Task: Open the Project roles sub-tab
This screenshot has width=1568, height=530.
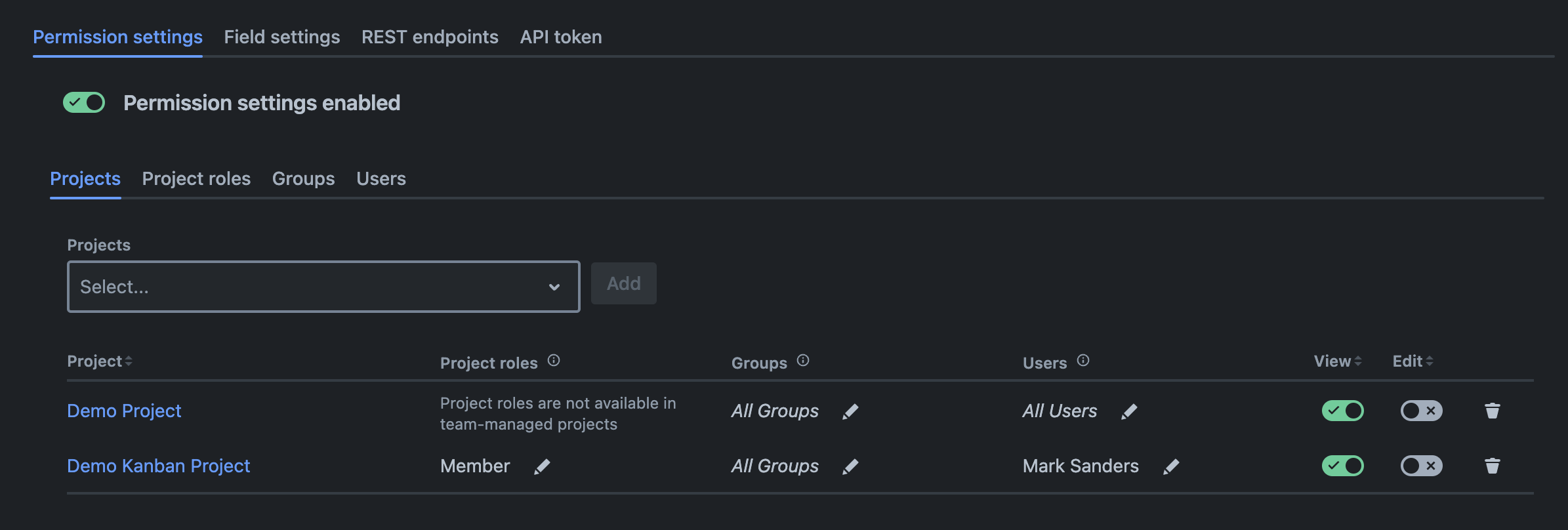Action: [196, 178]
